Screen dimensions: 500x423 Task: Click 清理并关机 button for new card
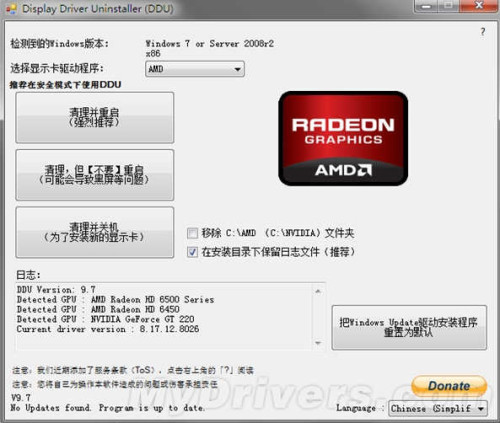(x=95, y=232)
